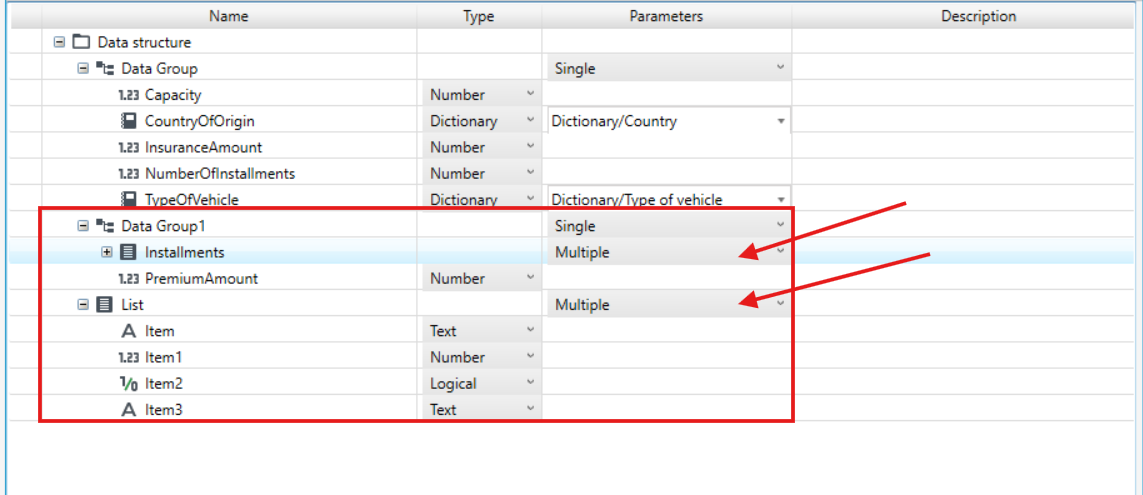
Task: Open the Item2 Logical type dropdown
Action: pos(482,383)
